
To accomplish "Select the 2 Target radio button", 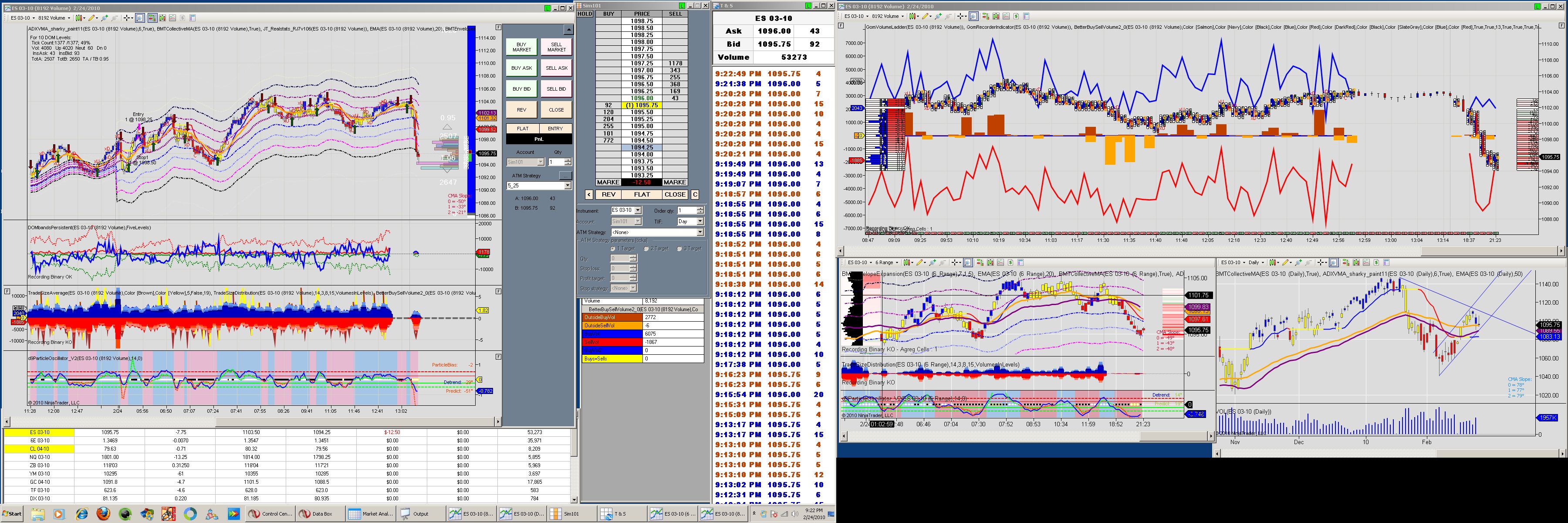I will tap(646, 248).
